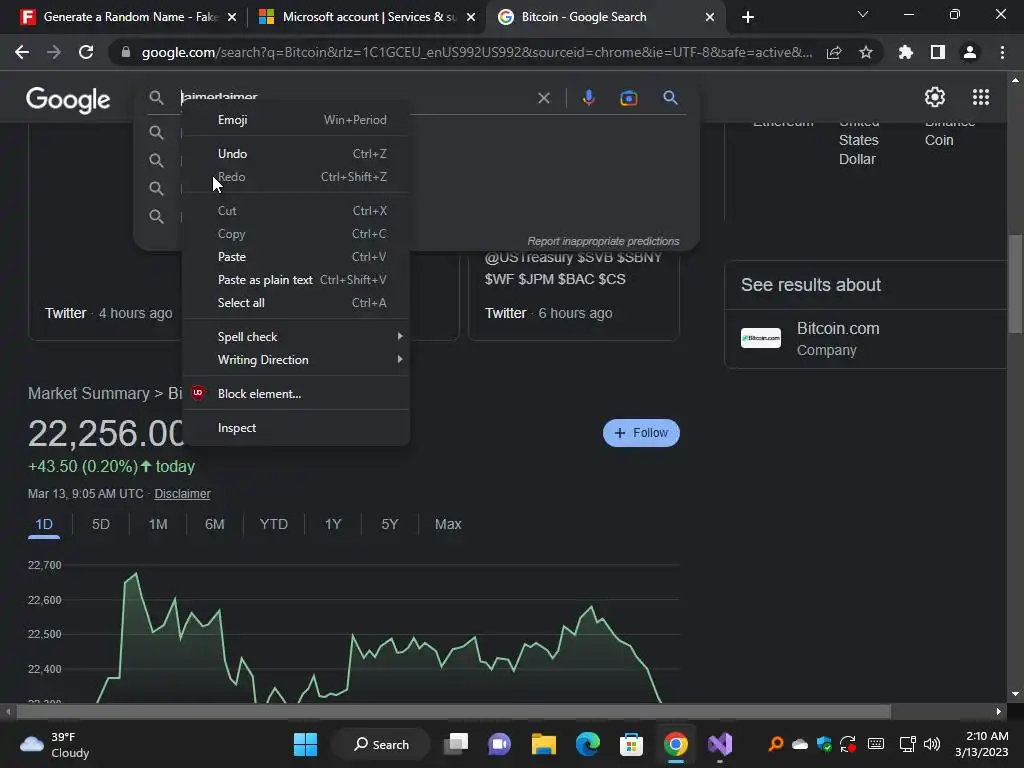This screenshot has height=768, width=1024.
Task: Open the Chrome profile avatar
Action: (x=969, y=52)
